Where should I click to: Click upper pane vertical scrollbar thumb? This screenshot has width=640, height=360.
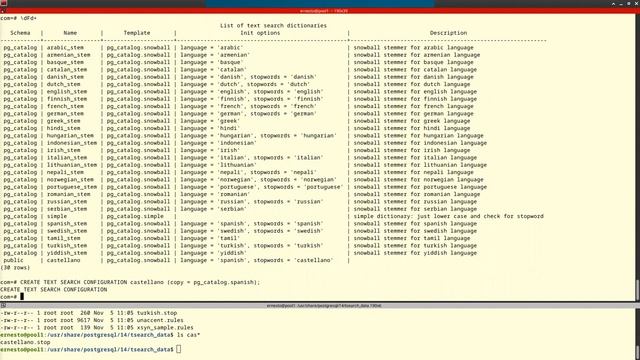638,289
